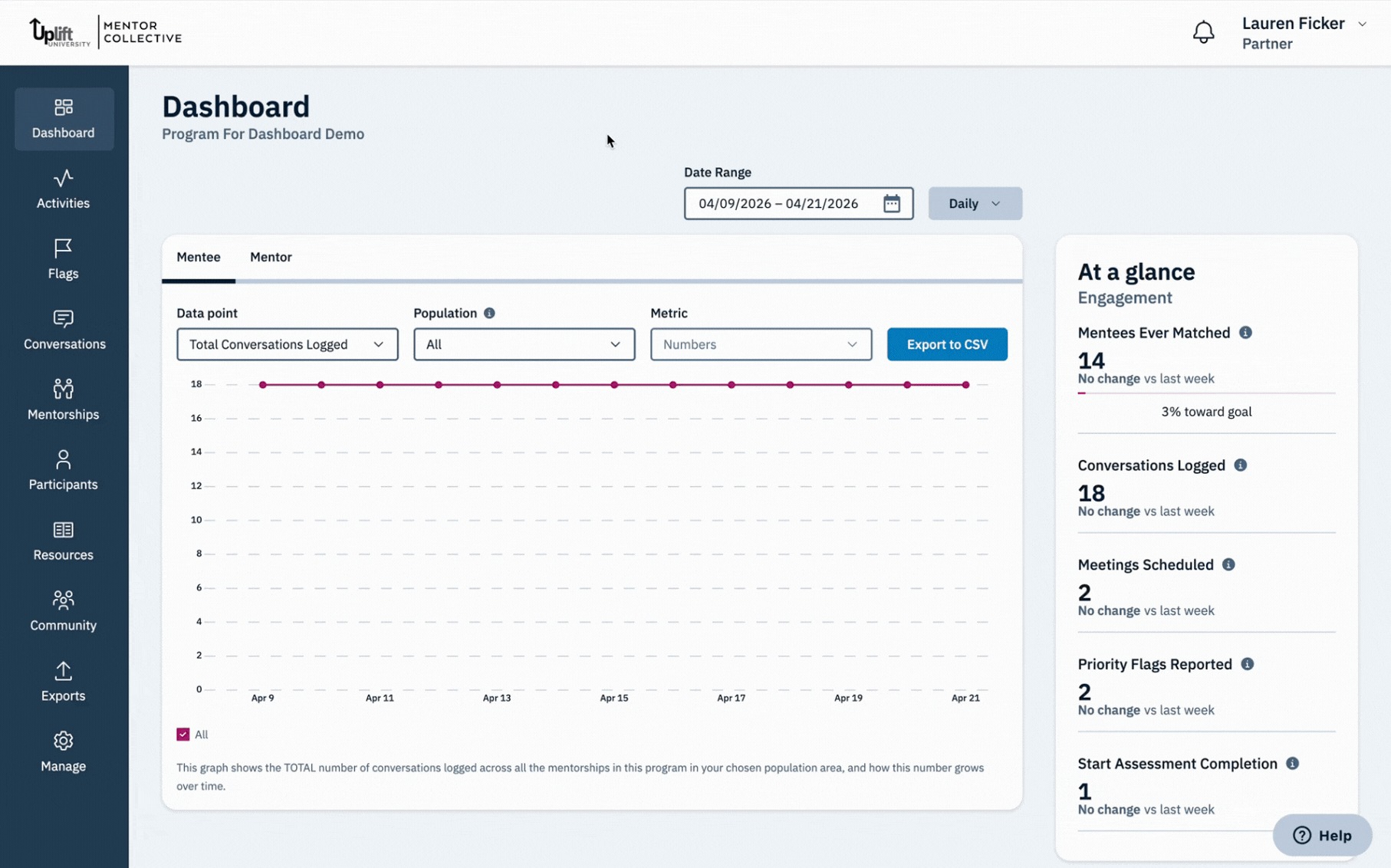
Task: Go to the Flags page
Action: (x=64, y=259)
